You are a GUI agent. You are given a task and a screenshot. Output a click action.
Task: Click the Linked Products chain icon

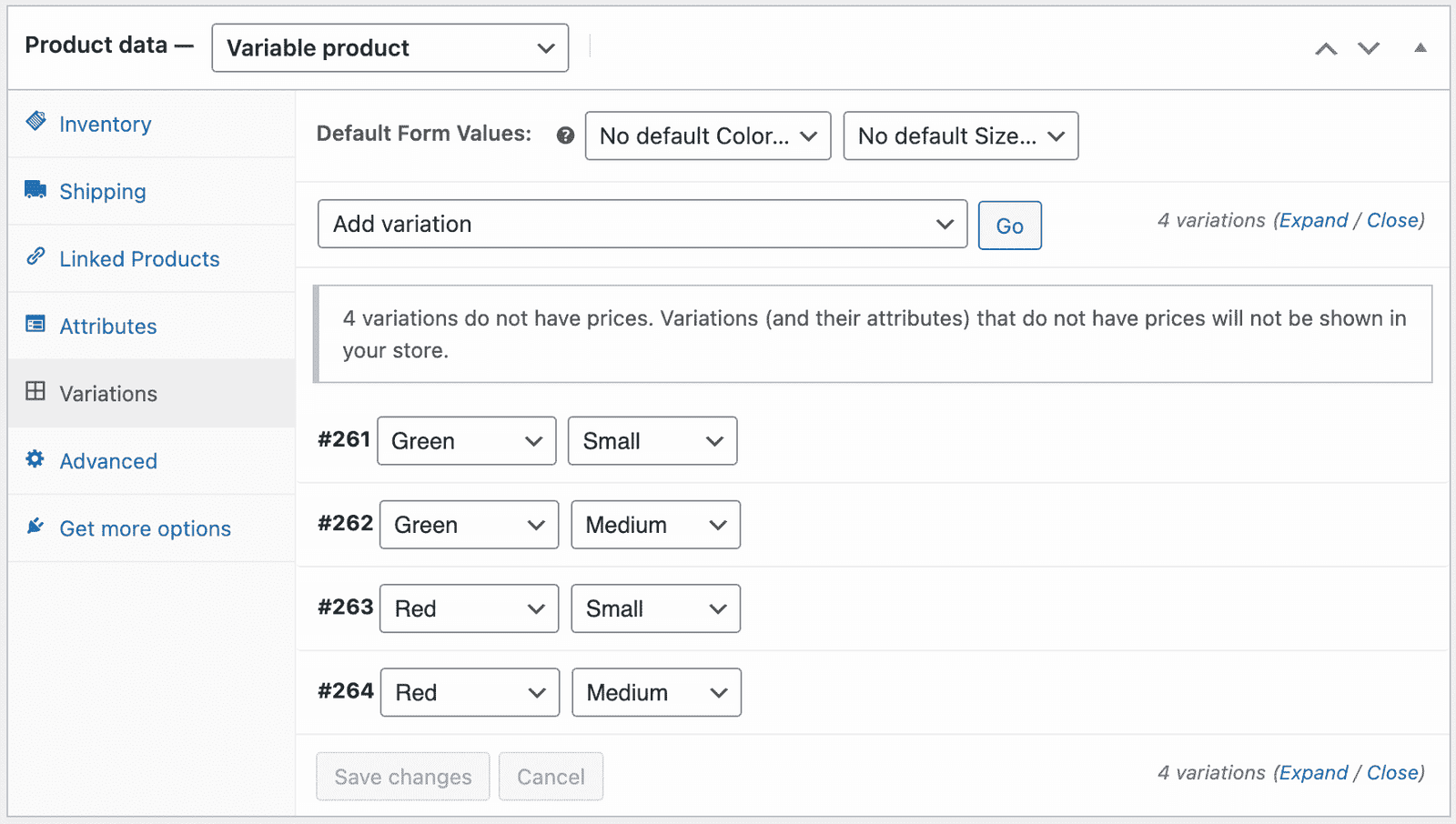(x=35, y=256)
